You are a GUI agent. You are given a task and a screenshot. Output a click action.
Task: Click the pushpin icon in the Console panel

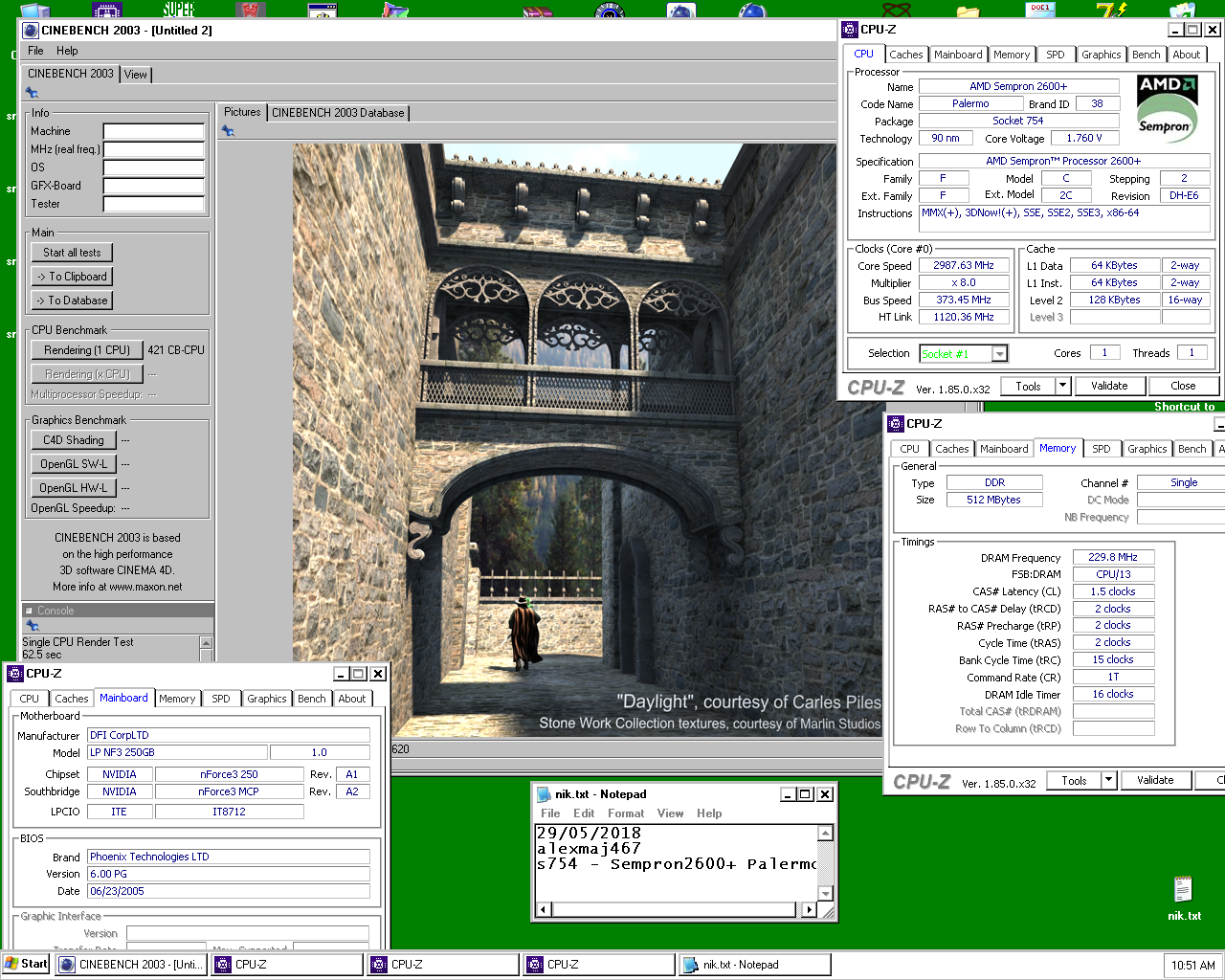(x=32, y=626)
